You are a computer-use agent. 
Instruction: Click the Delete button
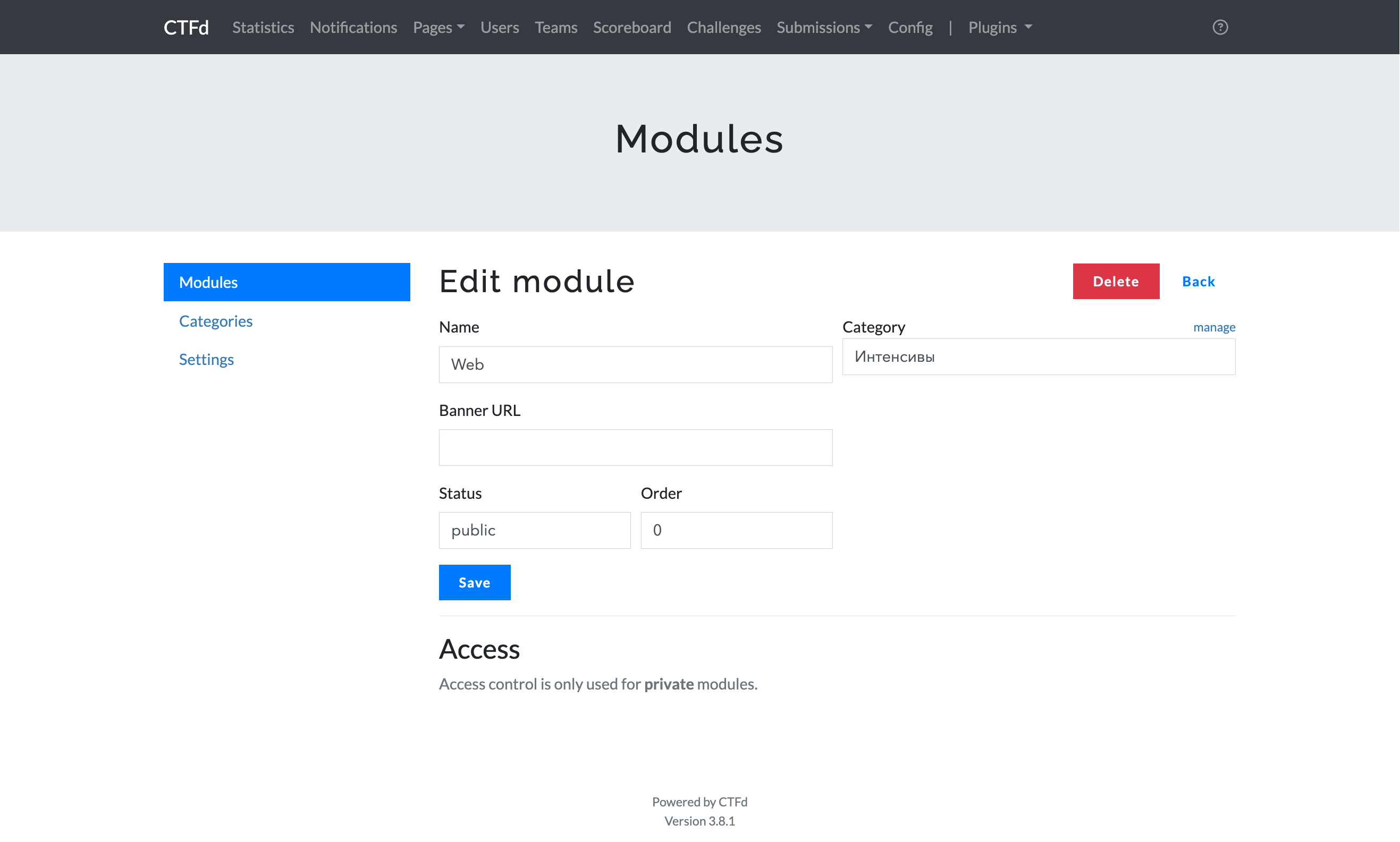click(1115, 281)
